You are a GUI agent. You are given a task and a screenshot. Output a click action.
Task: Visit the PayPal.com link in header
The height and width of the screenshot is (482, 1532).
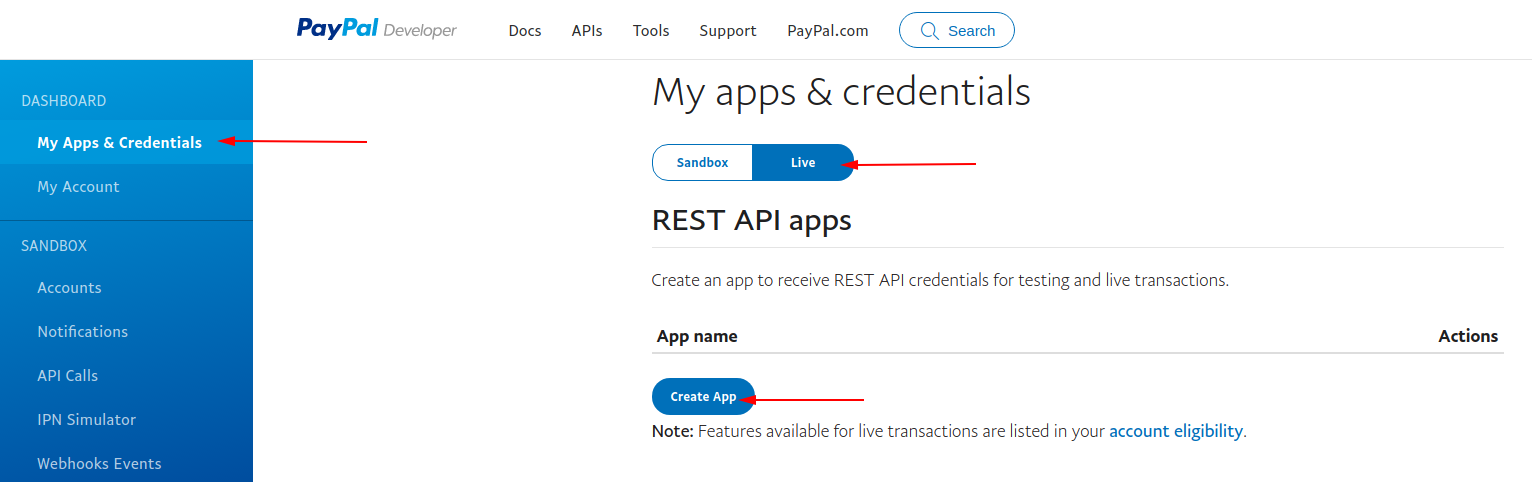point(827,31)
